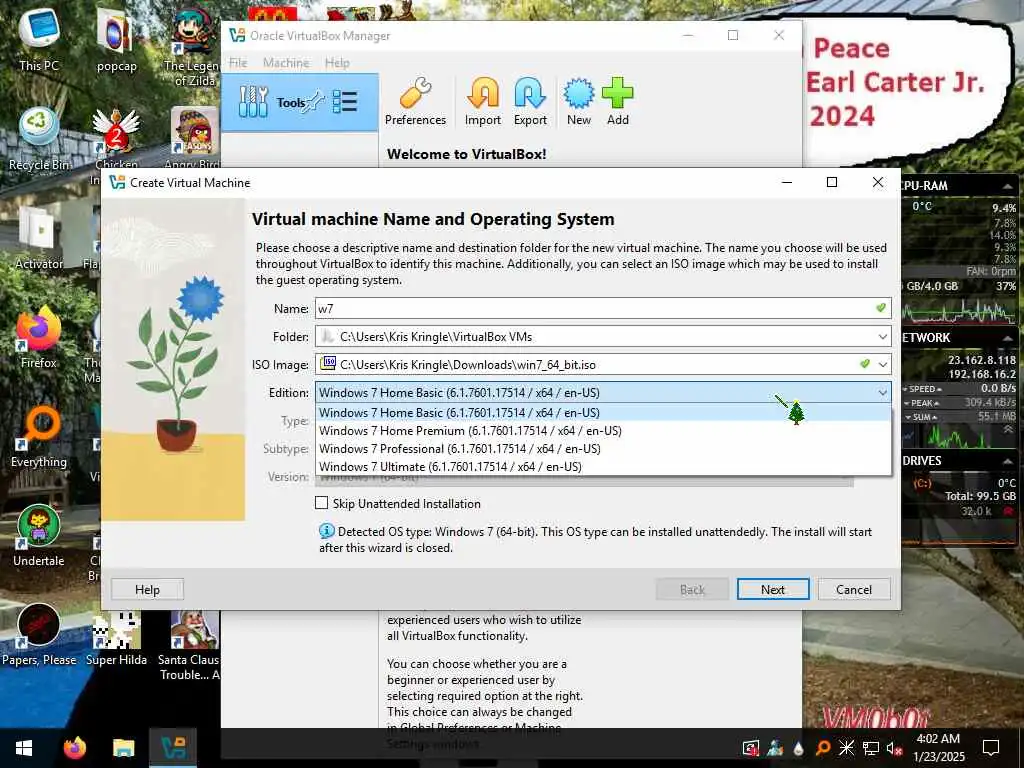Image resolution: width=1024 pixels, height=768 pixels.
Task: Open the Everything desktop shortcut
Action: click(39, 438)
